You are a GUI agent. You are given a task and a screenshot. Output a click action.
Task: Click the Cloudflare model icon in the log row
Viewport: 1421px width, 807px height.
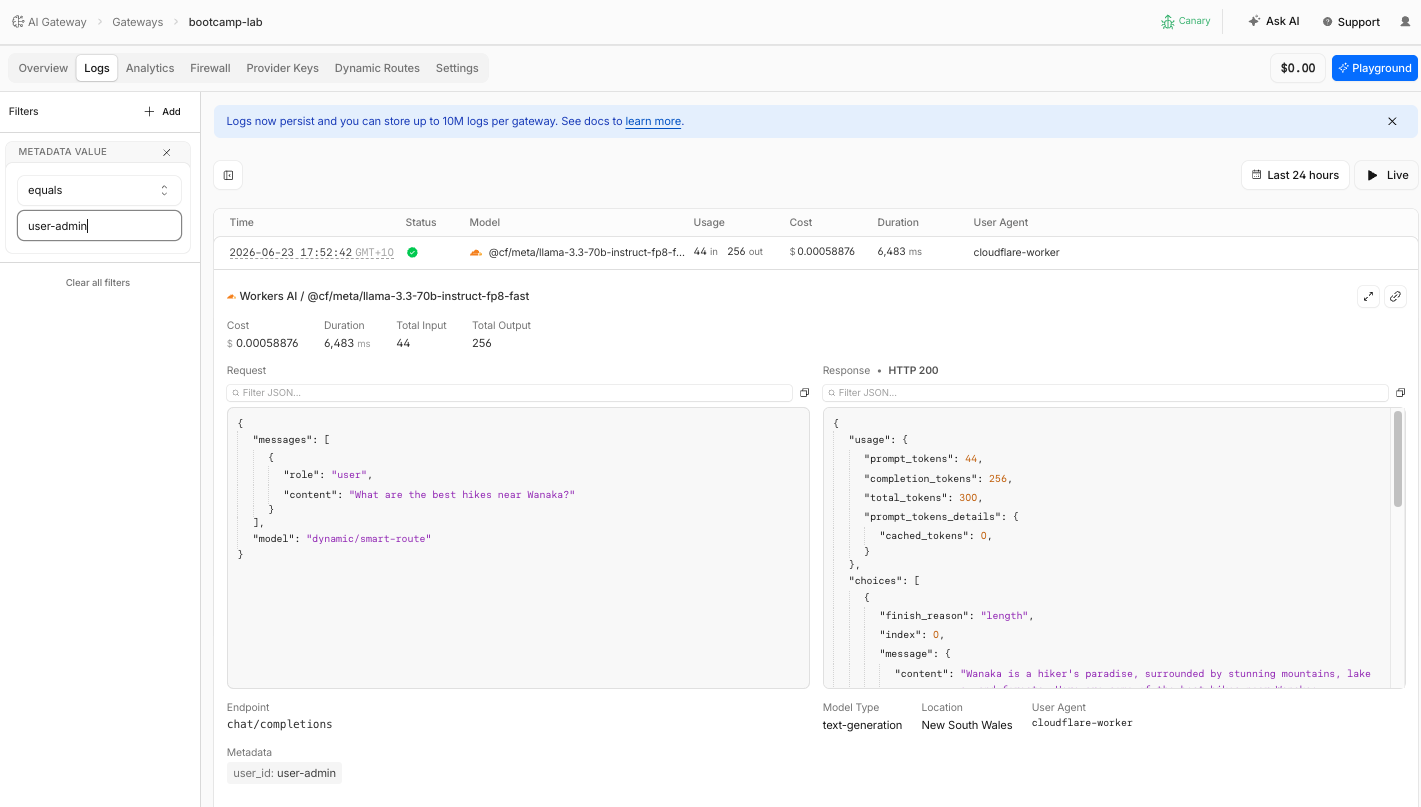(476, 252)
